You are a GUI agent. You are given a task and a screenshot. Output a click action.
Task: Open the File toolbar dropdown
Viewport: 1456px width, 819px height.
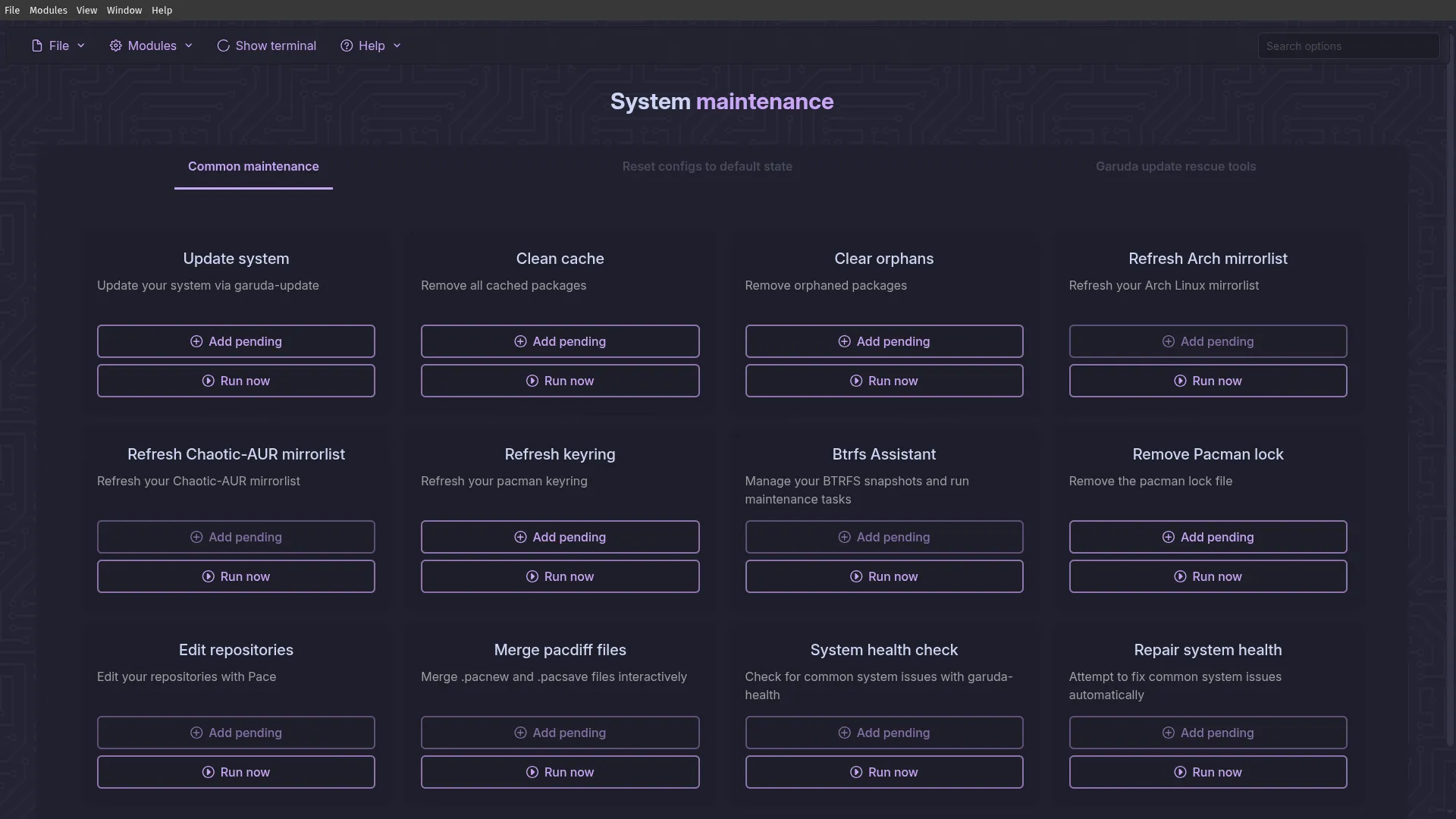pyautogui.click(x=58, y=45)
